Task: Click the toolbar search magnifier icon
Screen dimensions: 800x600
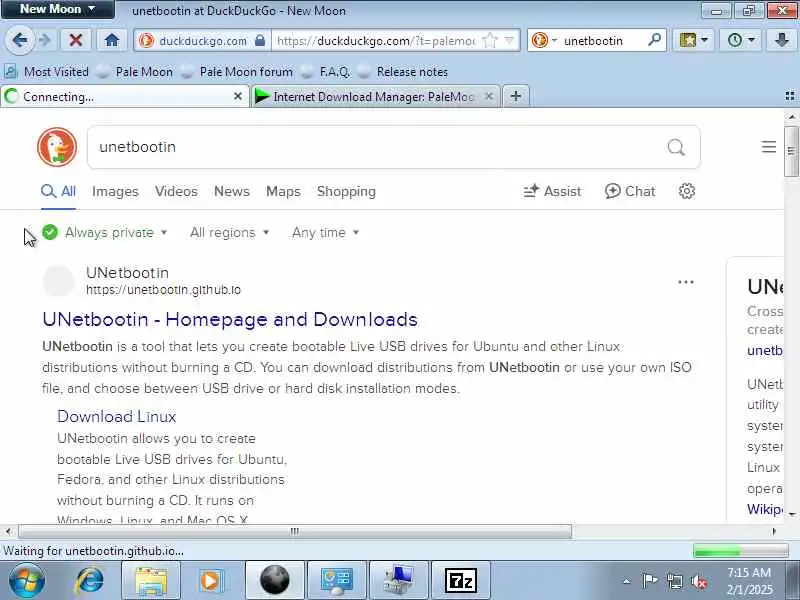Action: tap(654, 40)
